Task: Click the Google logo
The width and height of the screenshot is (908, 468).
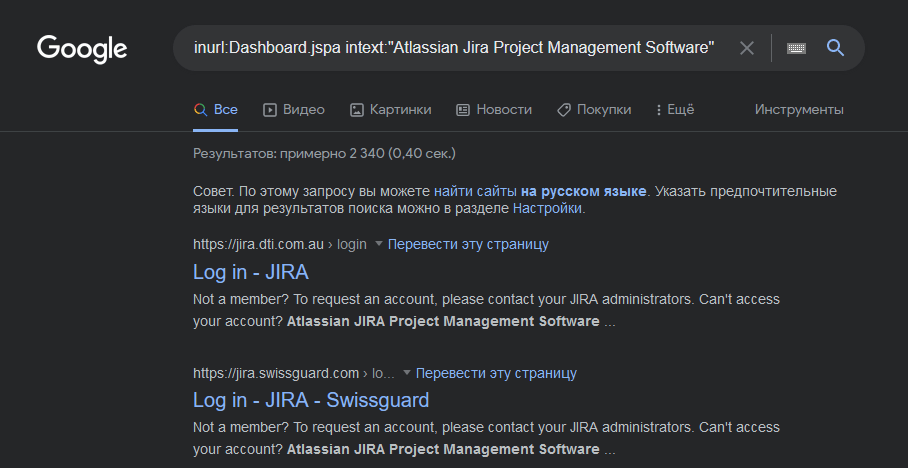Action: [x=82, y=48]
